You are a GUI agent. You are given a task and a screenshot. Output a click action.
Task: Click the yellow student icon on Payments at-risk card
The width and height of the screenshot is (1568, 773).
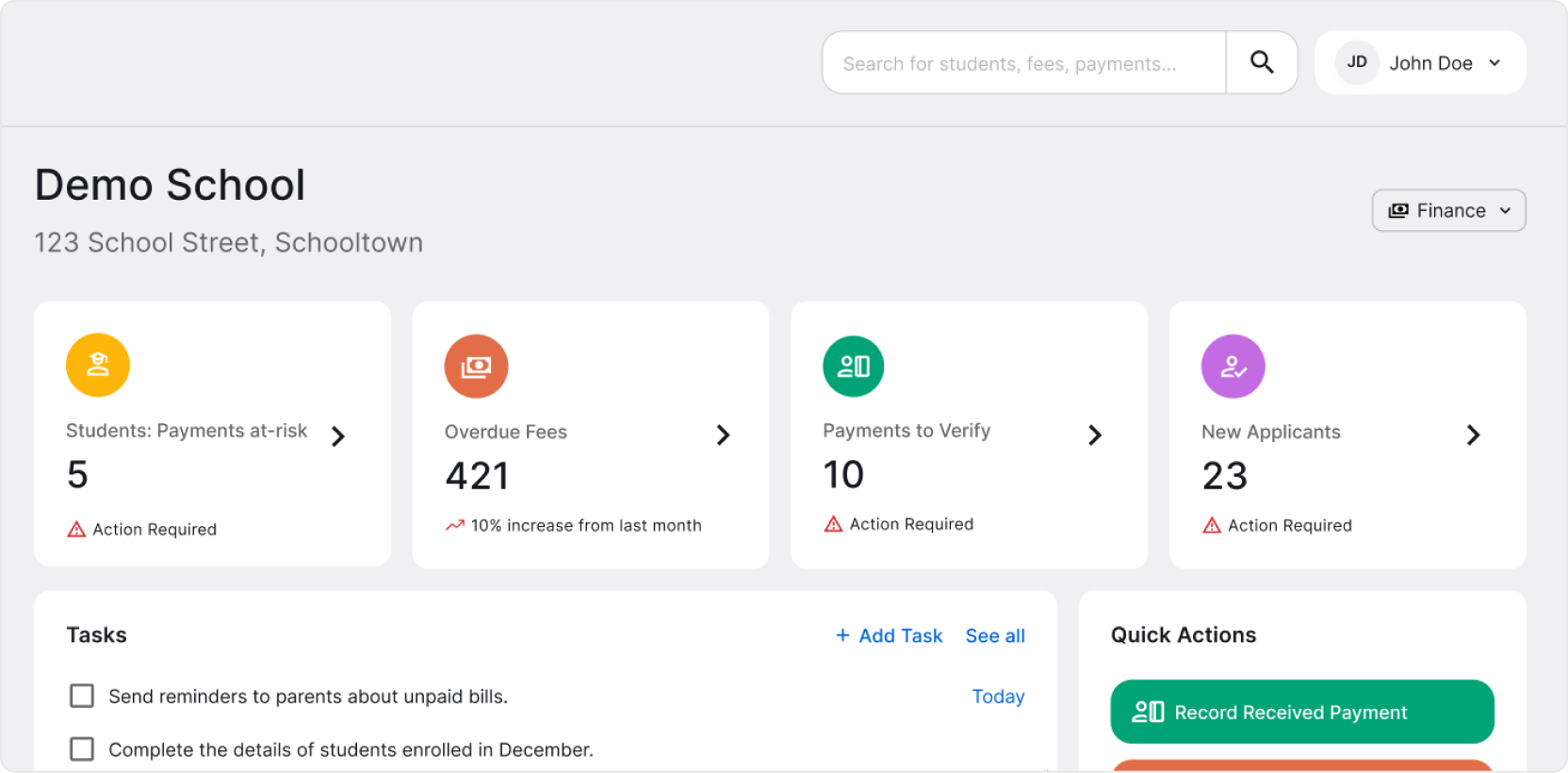pyautogui.click(x=98, y=365)
